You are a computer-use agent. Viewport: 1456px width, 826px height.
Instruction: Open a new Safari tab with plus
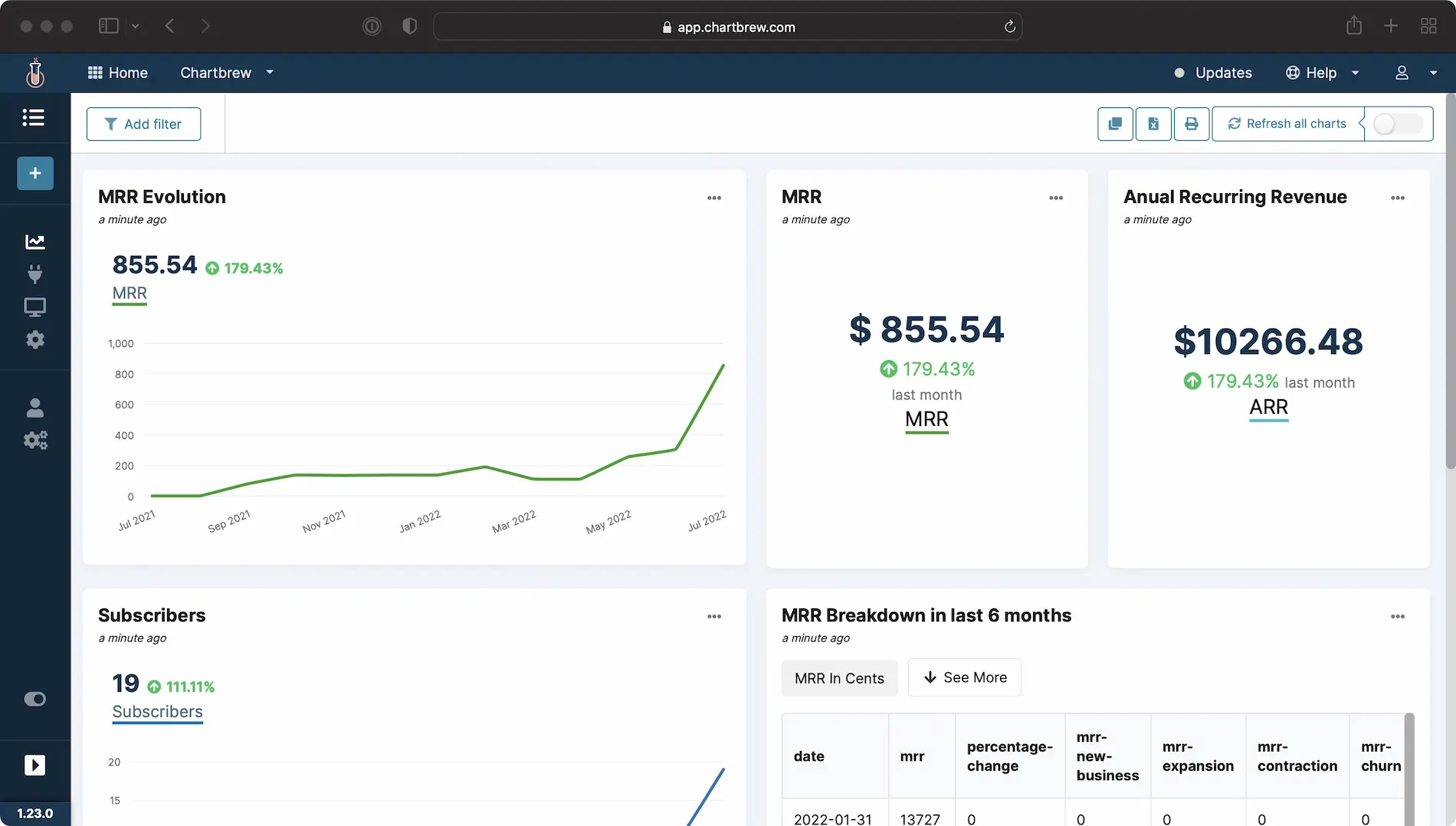1391,26
